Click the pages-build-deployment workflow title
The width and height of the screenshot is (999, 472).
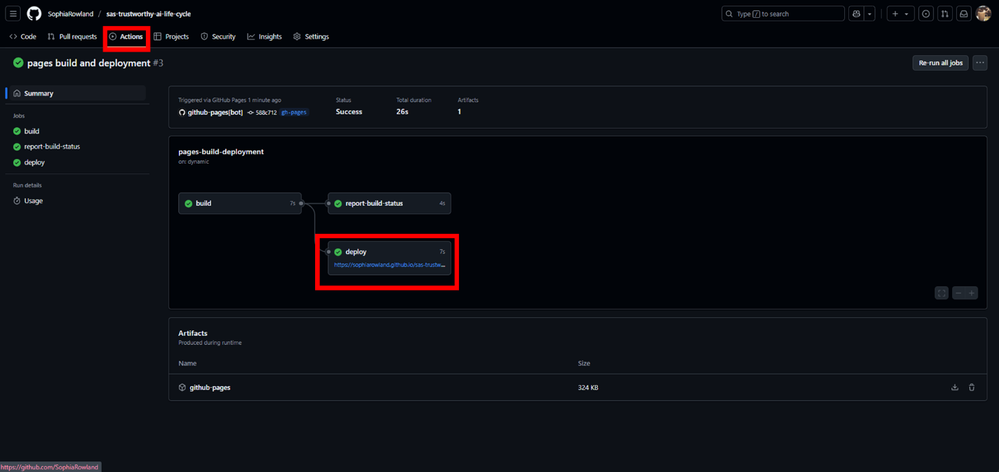click(x=221, y=152)
